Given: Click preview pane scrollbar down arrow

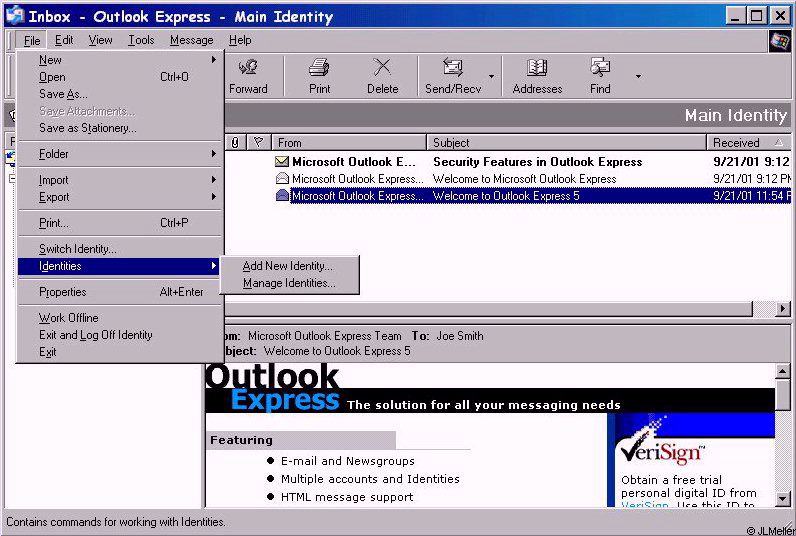Looking at the screenshot, I should coord(783,499).
